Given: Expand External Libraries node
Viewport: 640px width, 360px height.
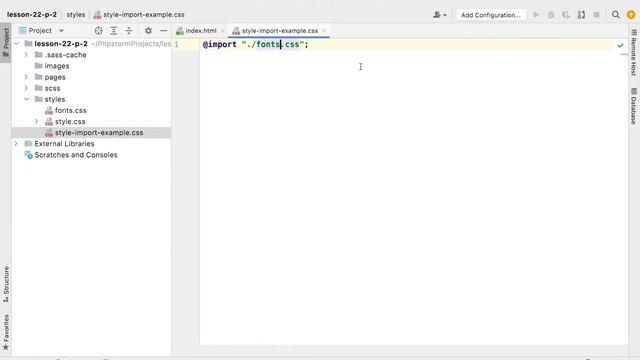Looking at the screenshot, I should click(x=16, y=144).
